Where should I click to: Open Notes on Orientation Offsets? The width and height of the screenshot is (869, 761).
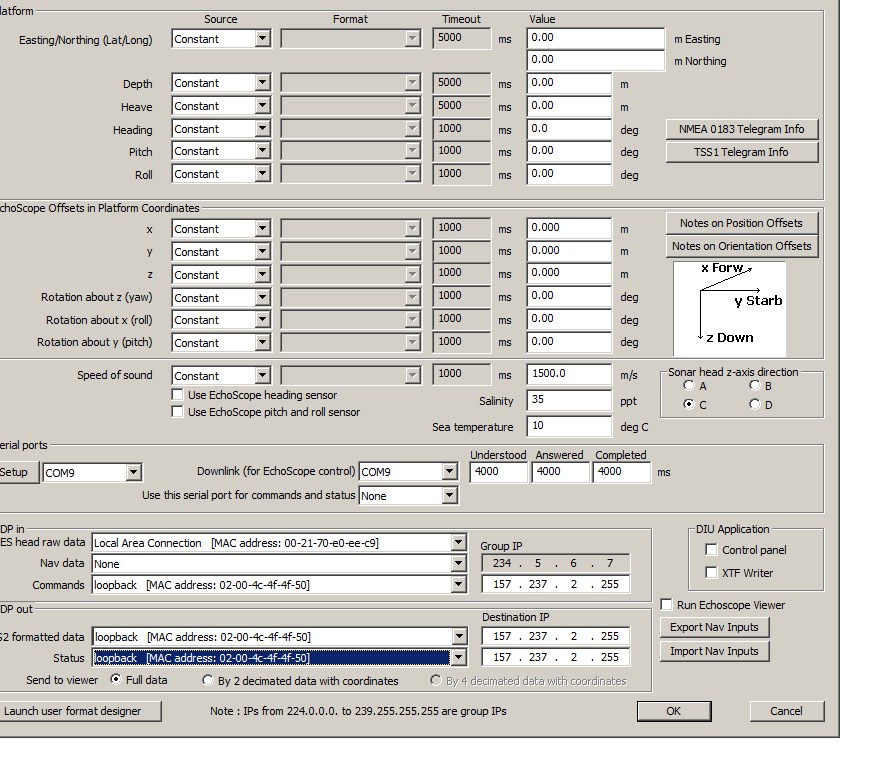pos(741,246)
